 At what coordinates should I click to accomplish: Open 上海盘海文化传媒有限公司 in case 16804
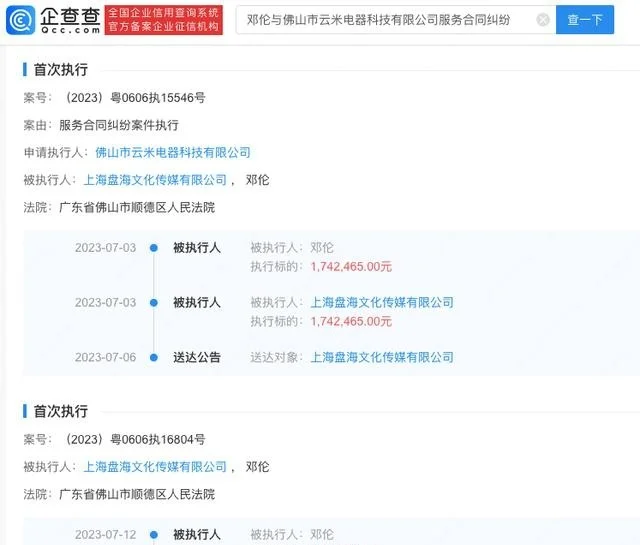[x=155, y=467]
